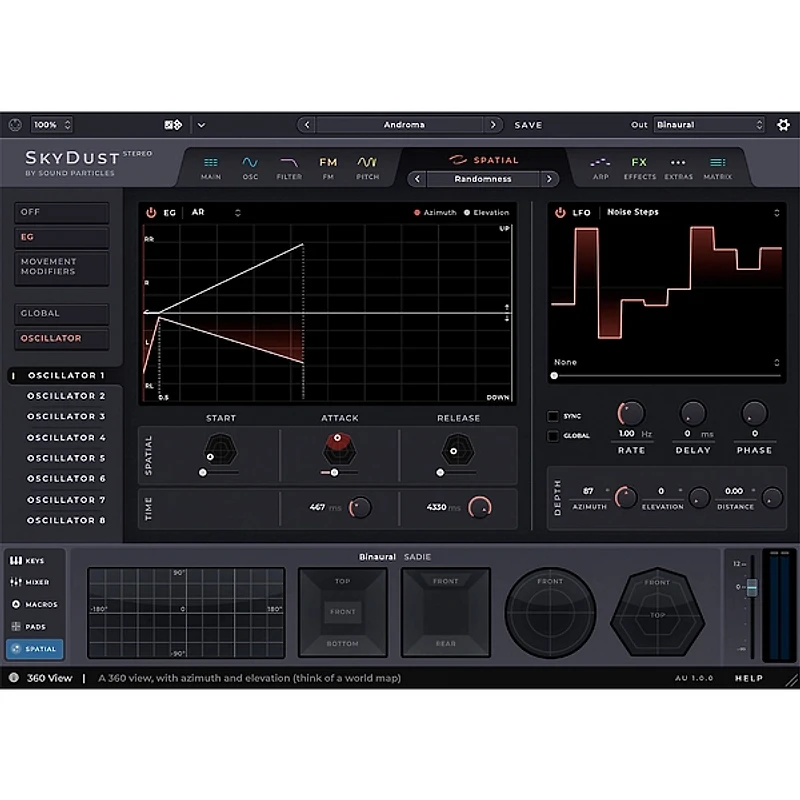This screenshot has width=800, height=800.
Task: Open the PITCH section tab
Action: 367,168
